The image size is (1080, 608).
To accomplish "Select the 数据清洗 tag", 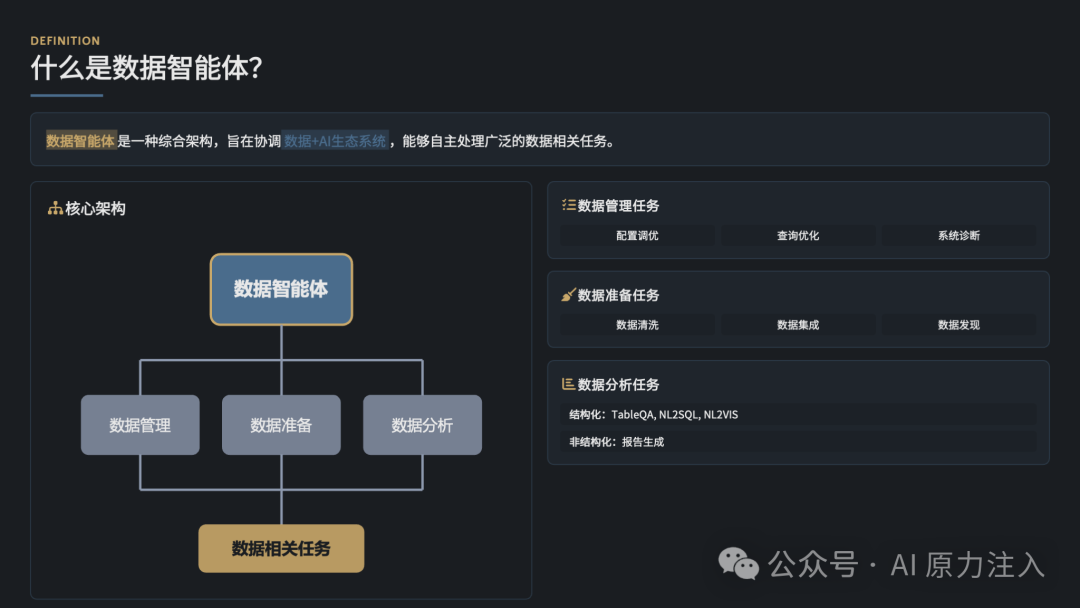I will click(637, 325).
